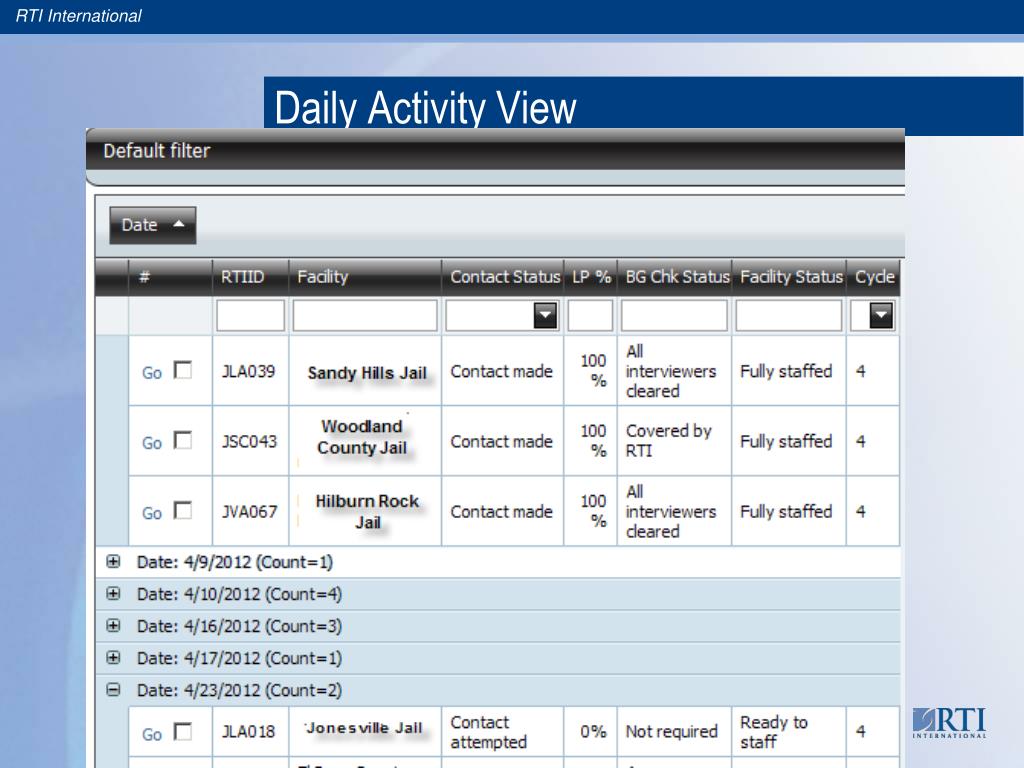Sort by the Facility column header
Screen dimensions: 1024x768
coord(365,277)
